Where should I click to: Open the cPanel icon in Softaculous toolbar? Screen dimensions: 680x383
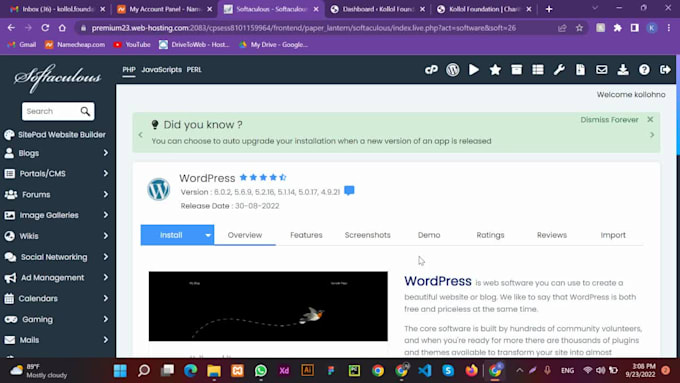(x=431, y=70)
